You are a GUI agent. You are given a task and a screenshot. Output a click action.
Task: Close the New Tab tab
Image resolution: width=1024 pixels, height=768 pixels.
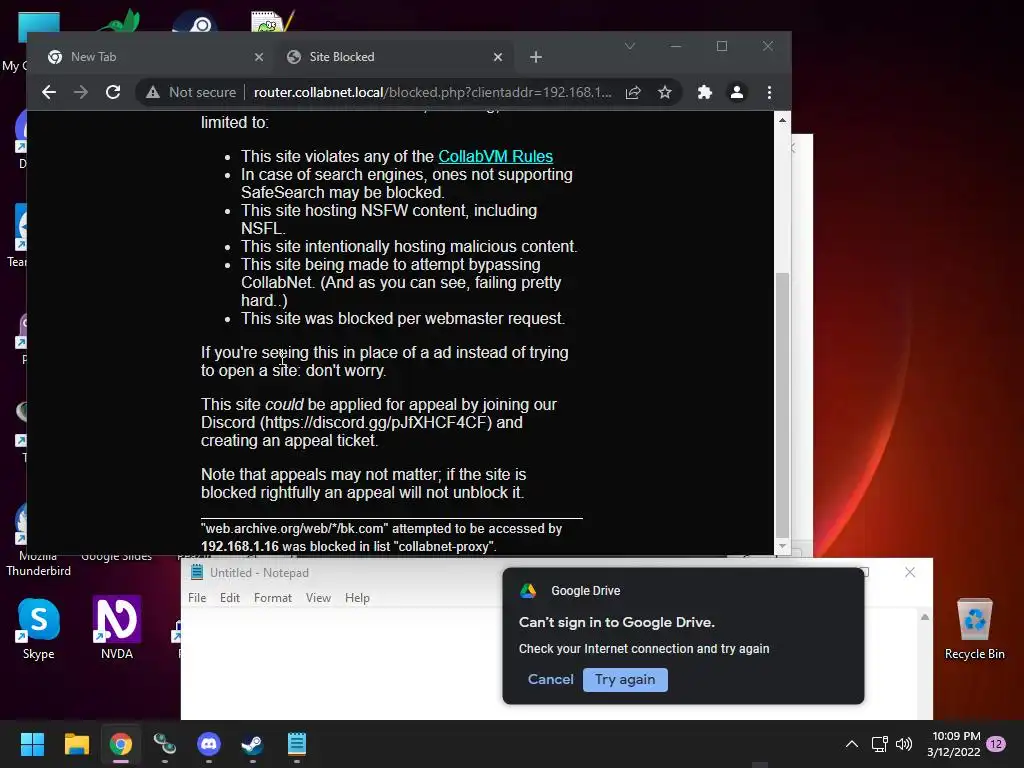[259, 57]
